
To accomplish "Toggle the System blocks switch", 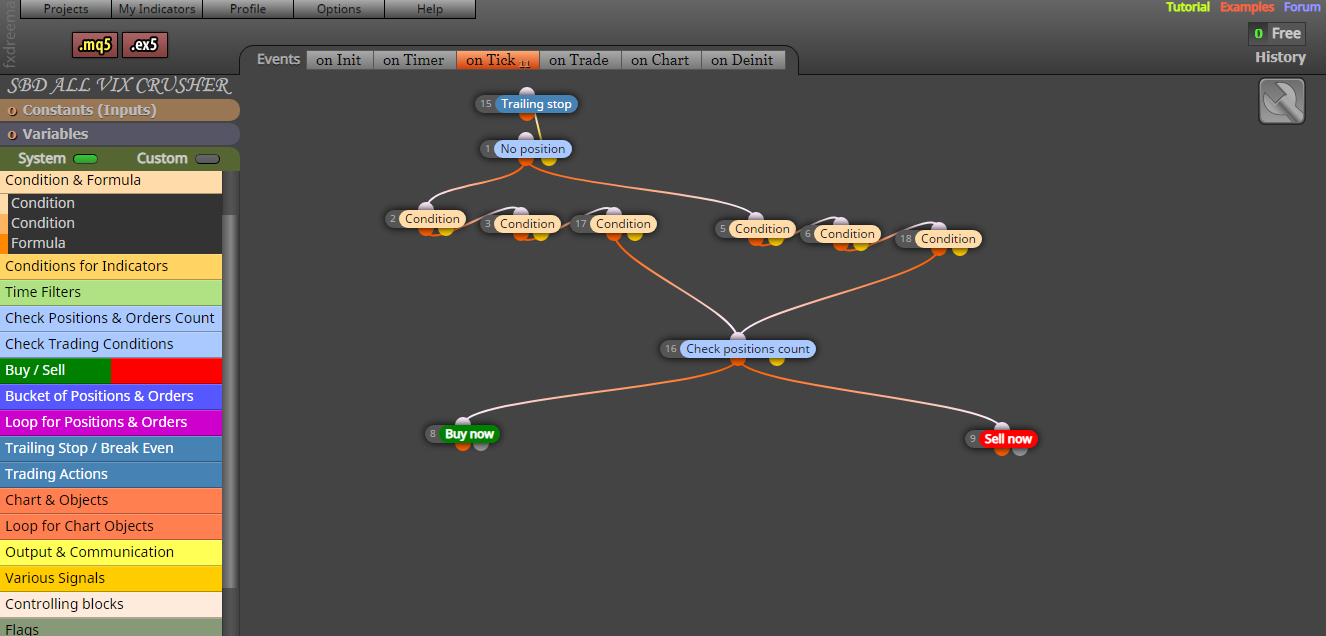I will [85, 159].
